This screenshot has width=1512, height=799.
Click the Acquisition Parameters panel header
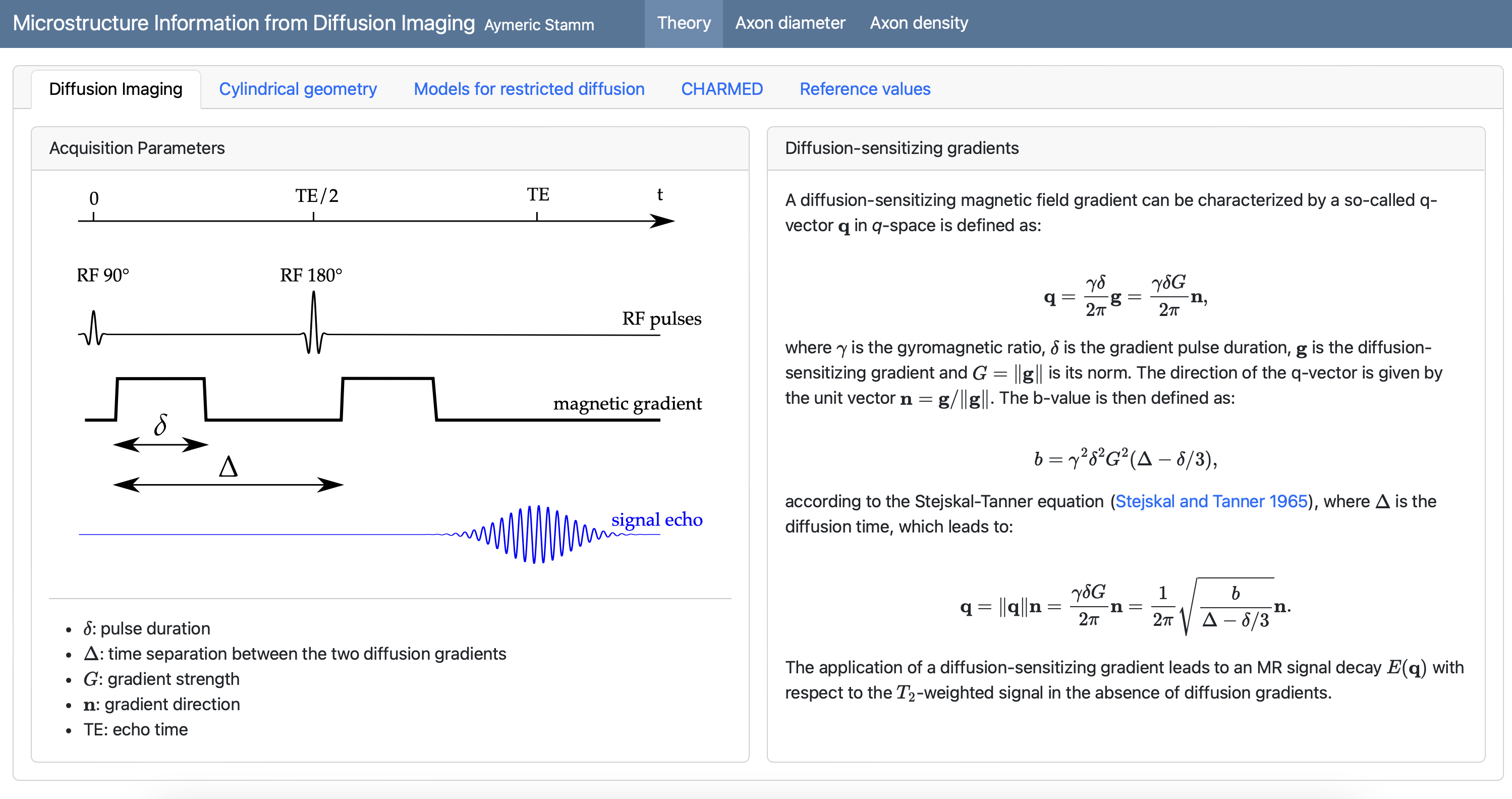pyautogui.click(x=137, y=148)
